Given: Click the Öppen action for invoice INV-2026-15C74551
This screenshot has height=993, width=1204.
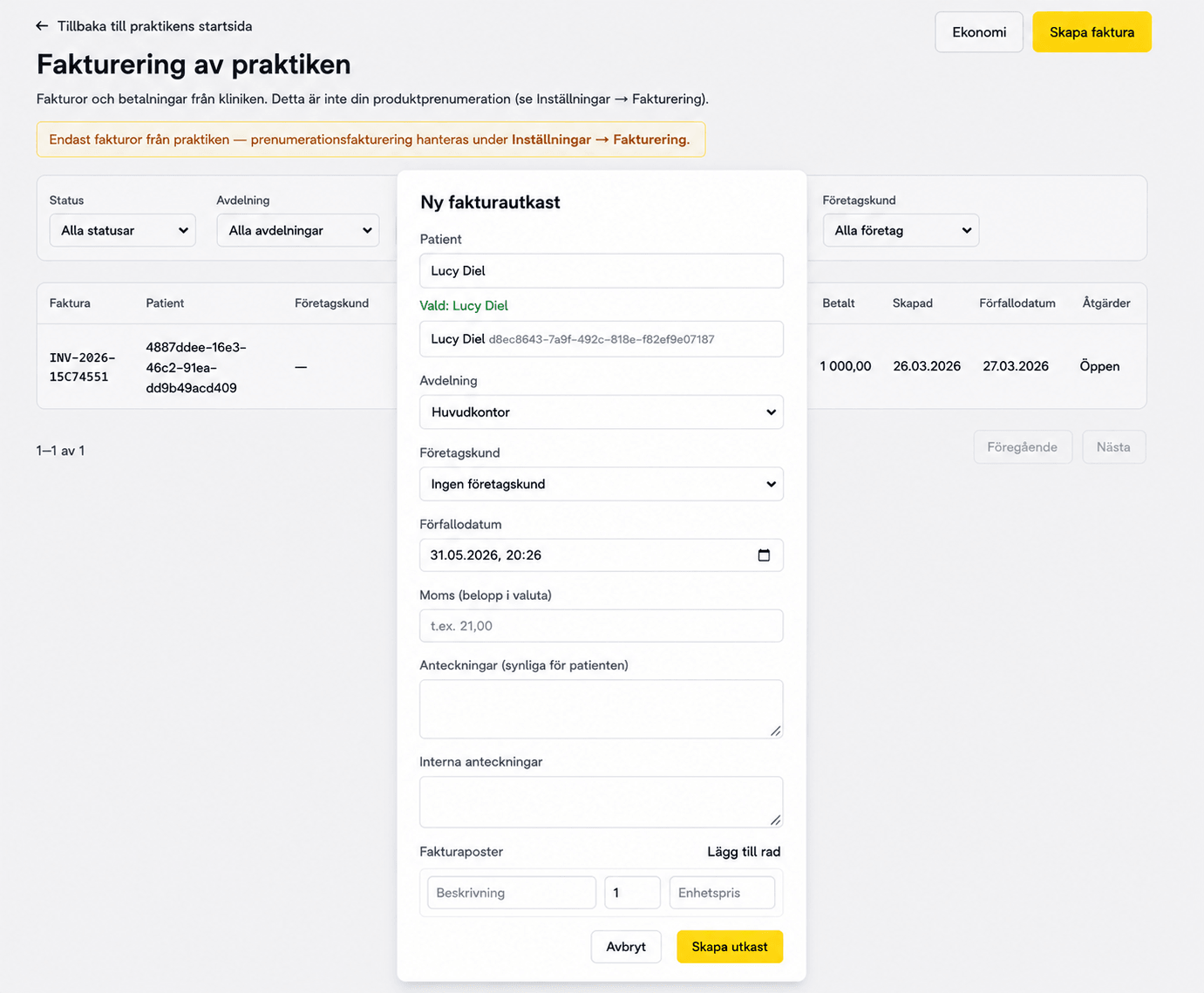Looking at the screenshot, I should click(x=1099, y=366).
